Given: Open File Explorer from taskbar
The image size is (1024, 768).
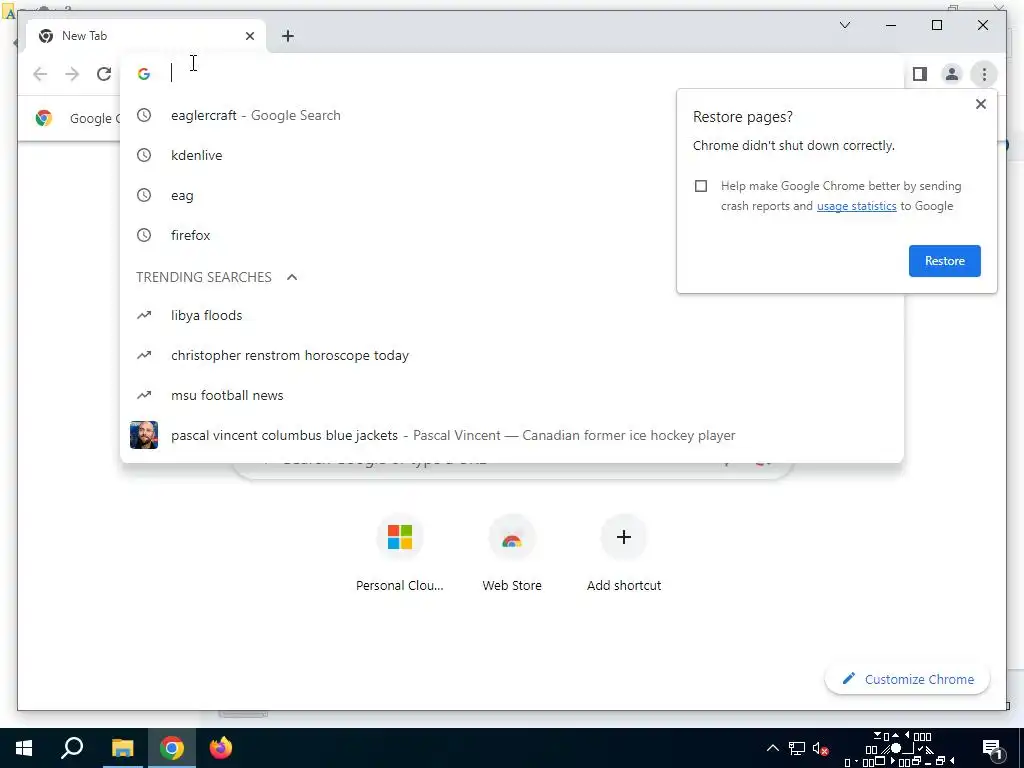Looking at the screenshot, I should (122, 748).
